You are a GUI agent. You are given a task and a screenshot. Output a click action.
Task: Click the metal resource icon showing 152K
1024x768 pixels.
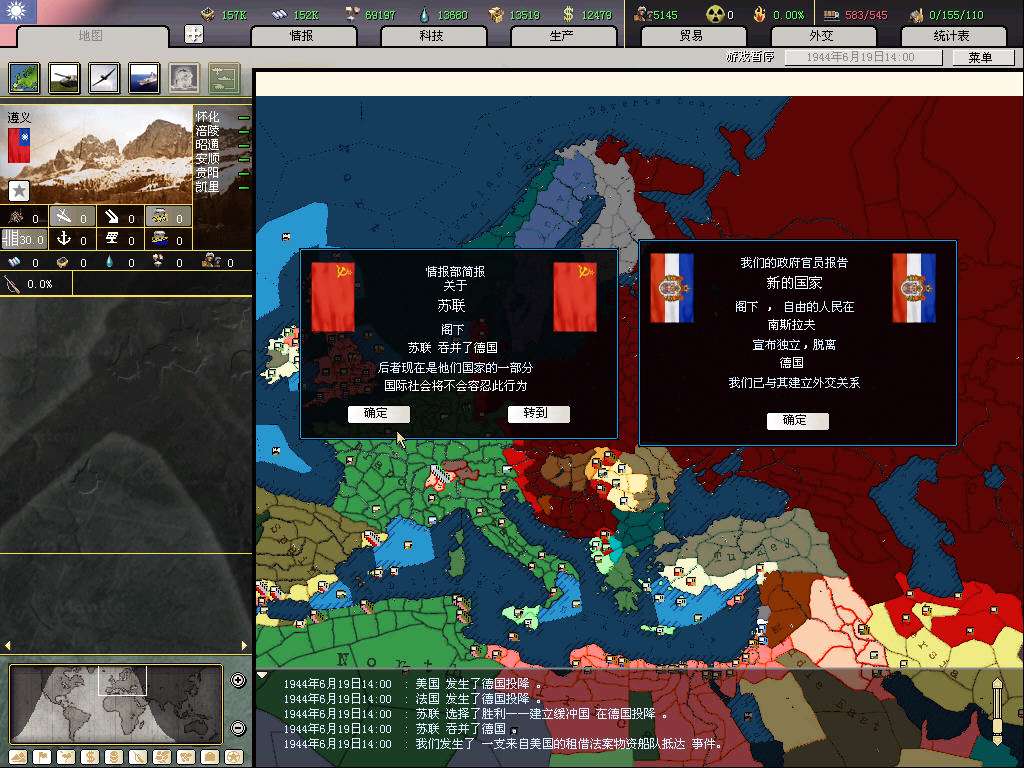point(279,14)
